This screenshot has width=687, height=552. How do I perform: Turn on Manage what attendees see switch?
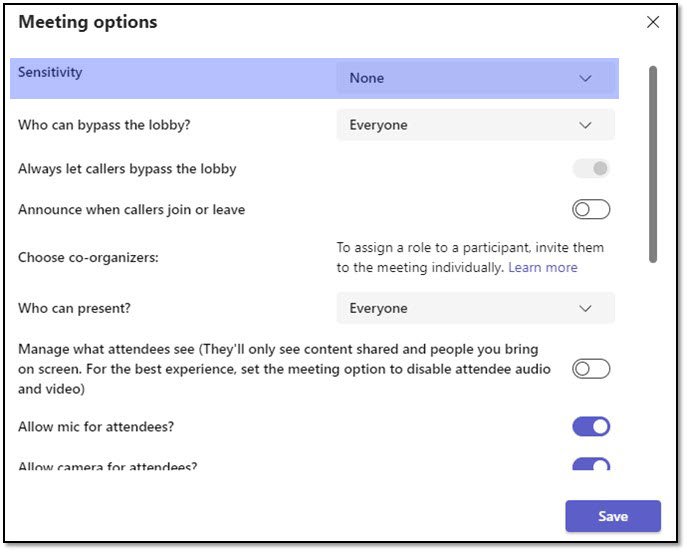tap(591, 369)
